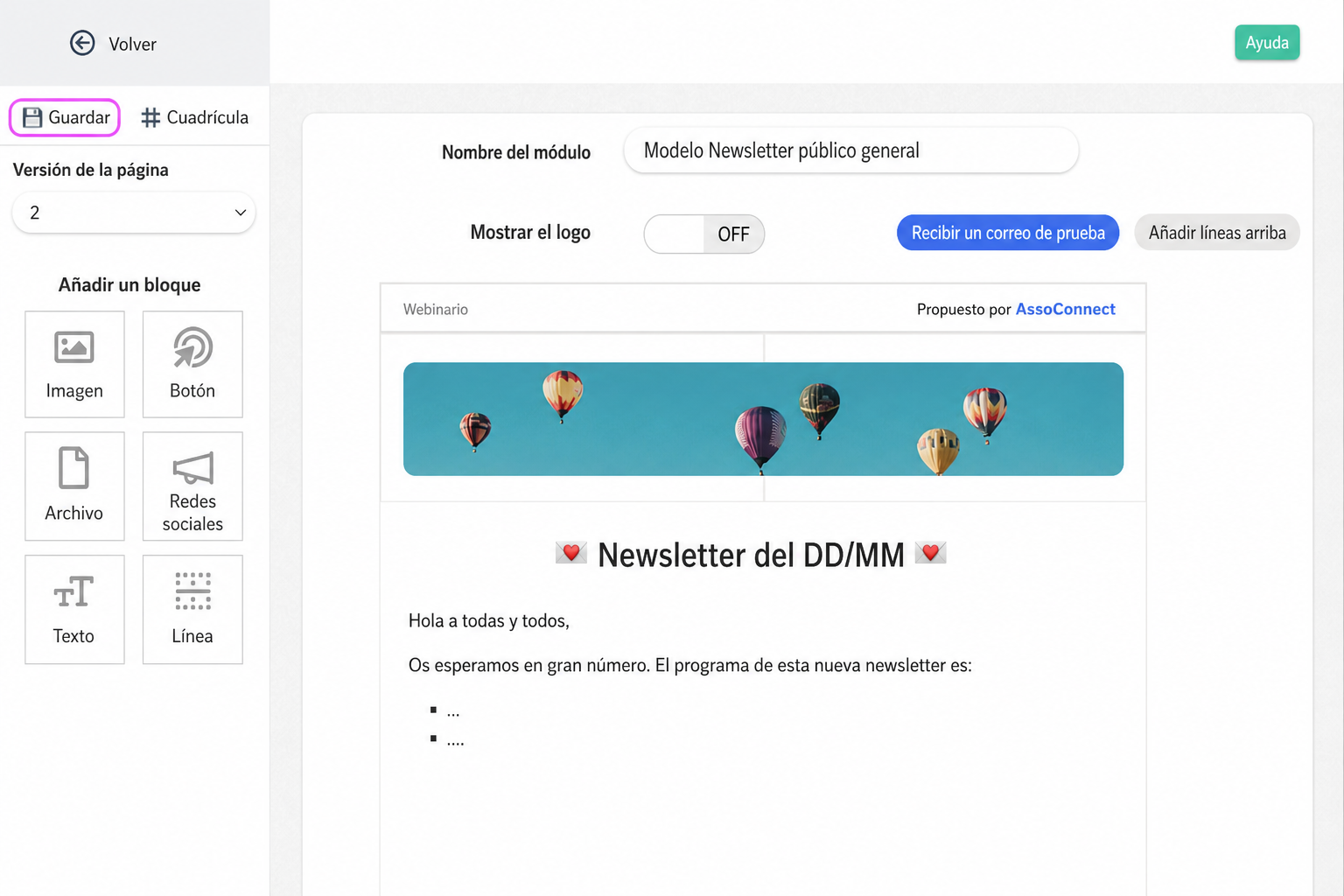
Task: Click the 'Nombre del módulo' label
Action: [x=516, y=152]
